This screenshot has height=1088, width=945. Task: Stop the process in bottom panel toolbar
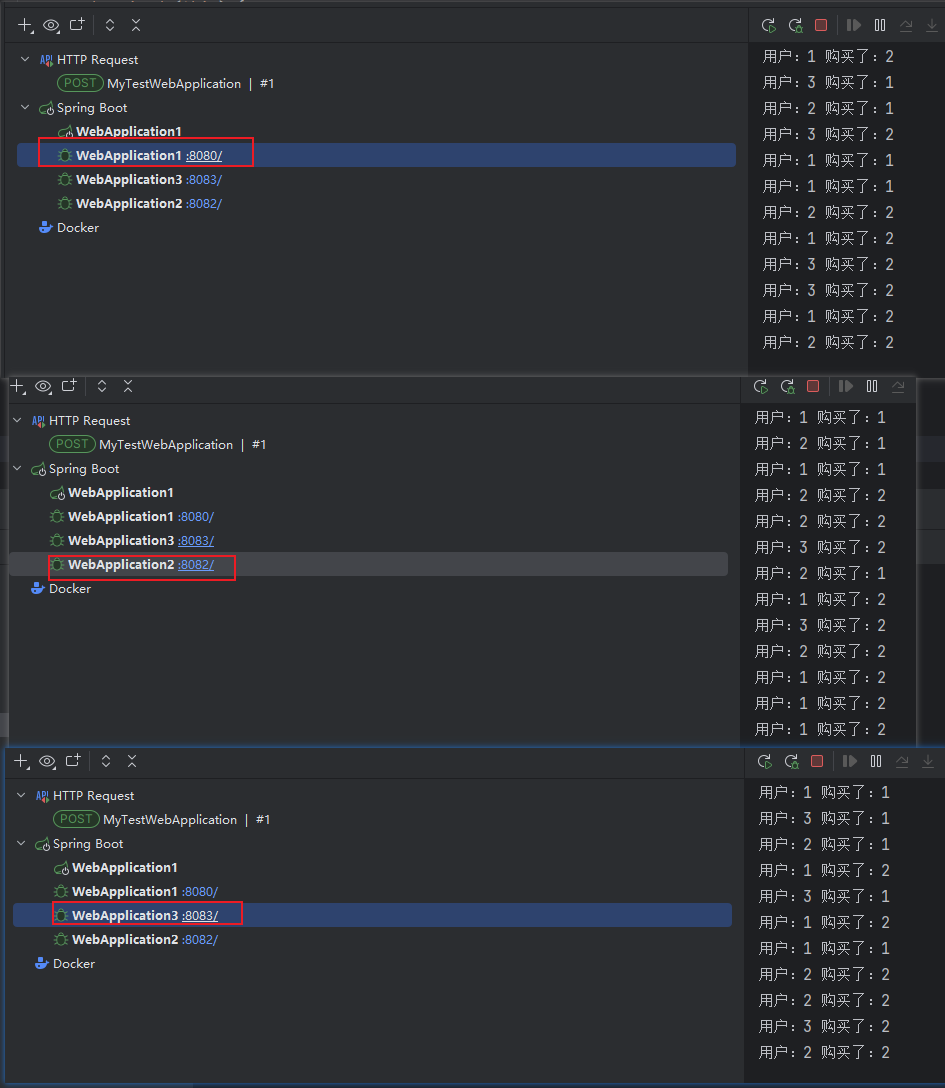tap(817, 761)
